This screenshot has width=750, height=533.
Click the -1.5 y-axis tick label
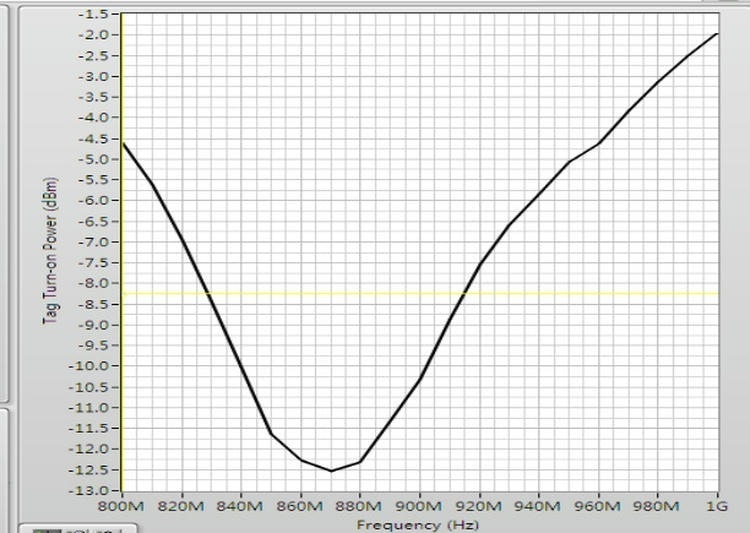coord(94,14)
